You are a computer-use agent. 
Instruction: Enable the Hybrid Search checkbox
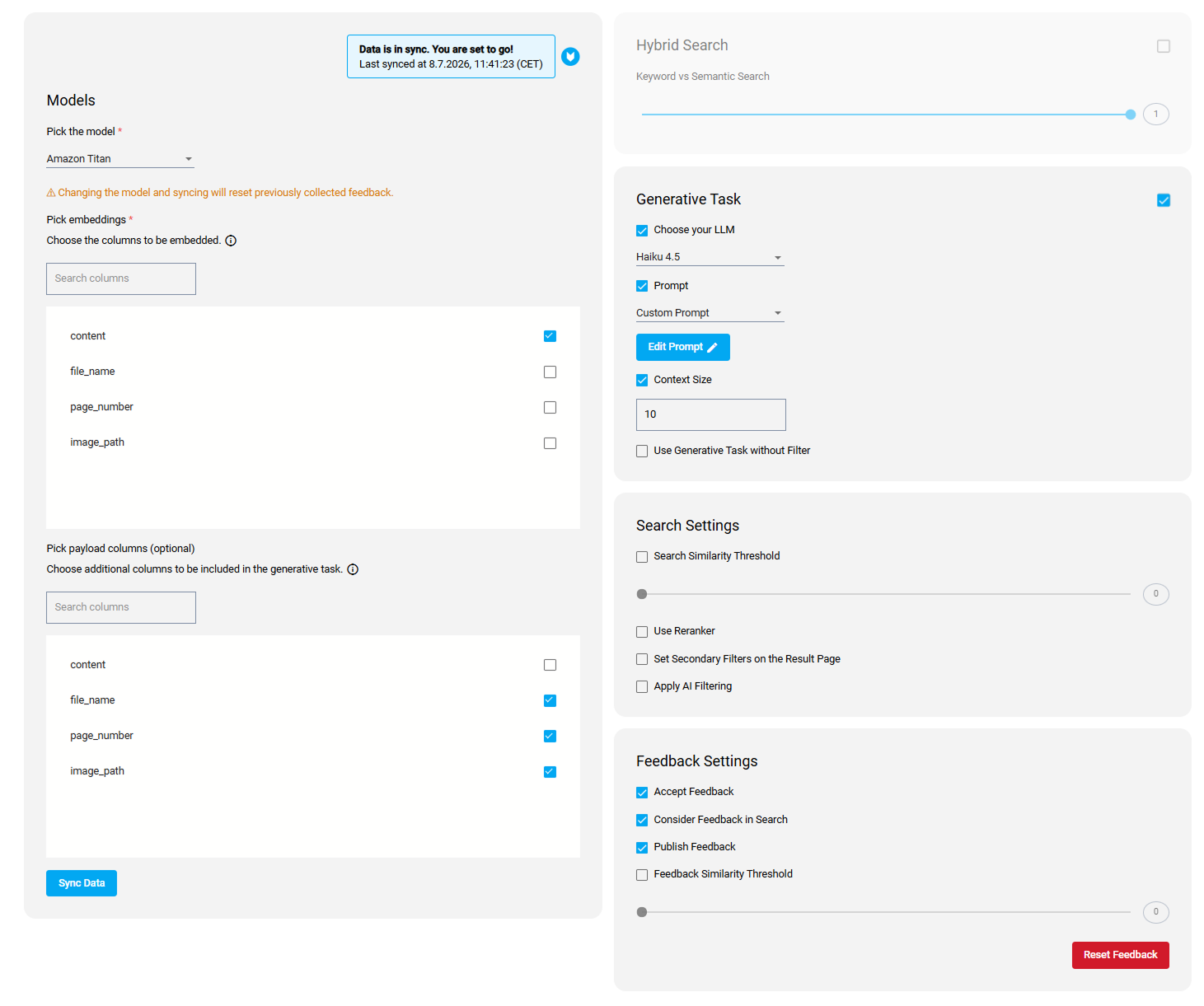pyautogui.click(x=1163, y=46)
